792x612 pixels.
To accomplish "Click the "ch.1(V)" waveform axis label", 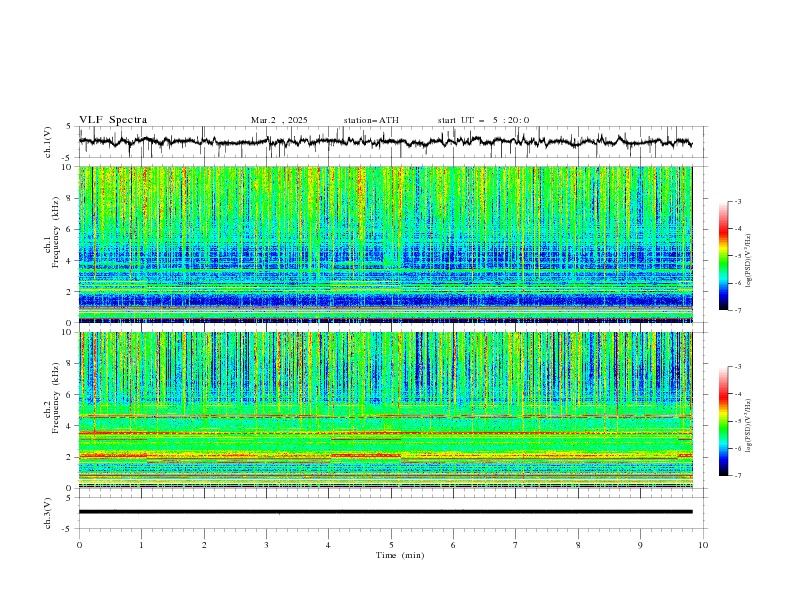I will click(48, 142).
